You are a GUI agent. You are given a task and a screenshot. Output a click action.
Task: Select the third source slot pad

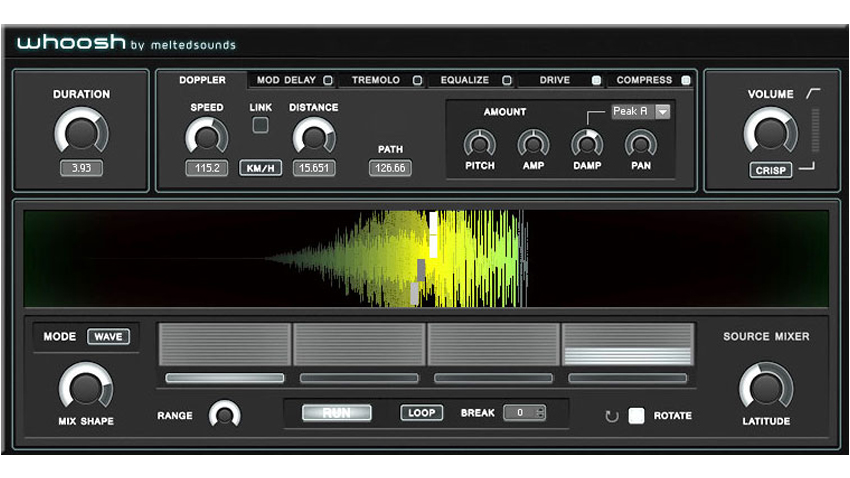click(x=494, y=344)
